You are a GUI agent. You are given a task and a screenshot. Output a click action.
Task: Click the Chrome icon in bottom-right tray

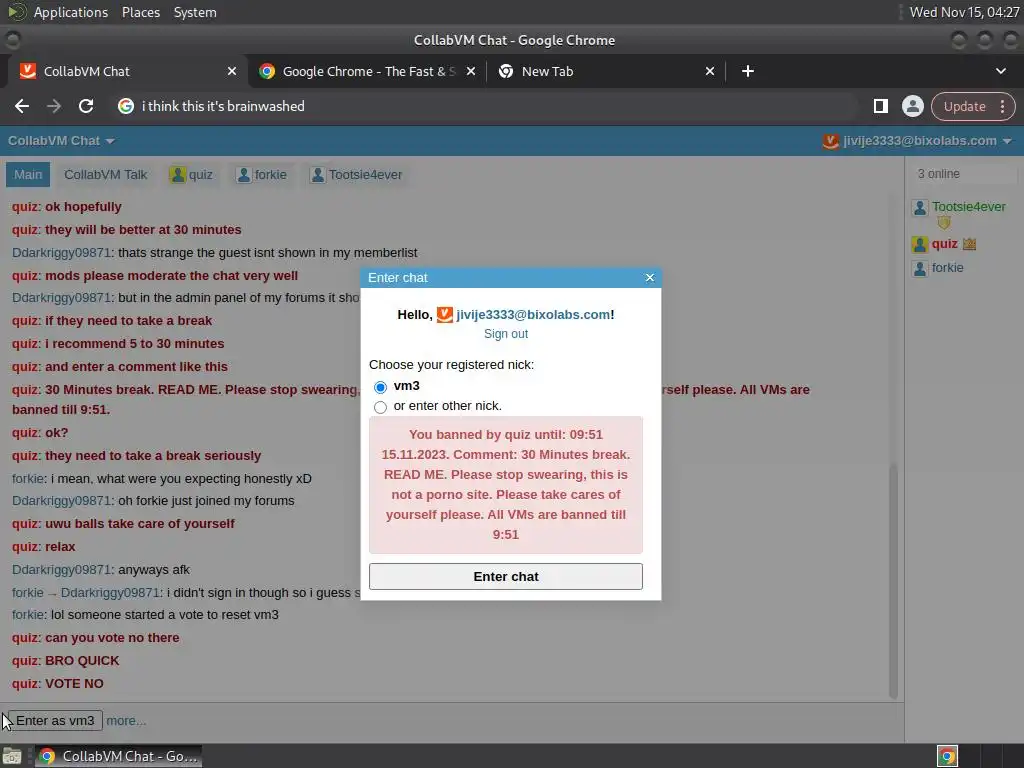click(x=947, y=756)
